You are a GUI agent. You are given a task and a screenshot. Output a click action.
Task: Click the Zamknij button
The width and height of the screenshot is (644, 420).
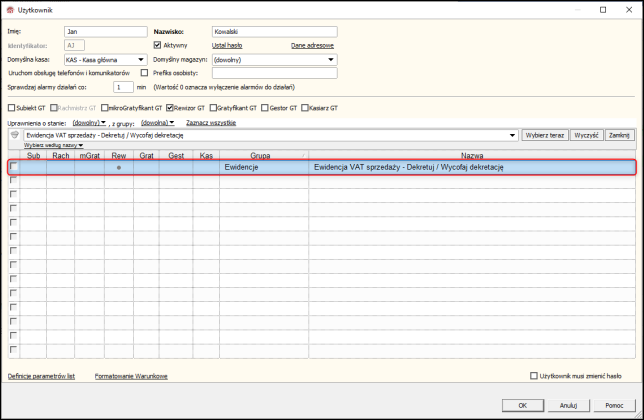point(619,135)
